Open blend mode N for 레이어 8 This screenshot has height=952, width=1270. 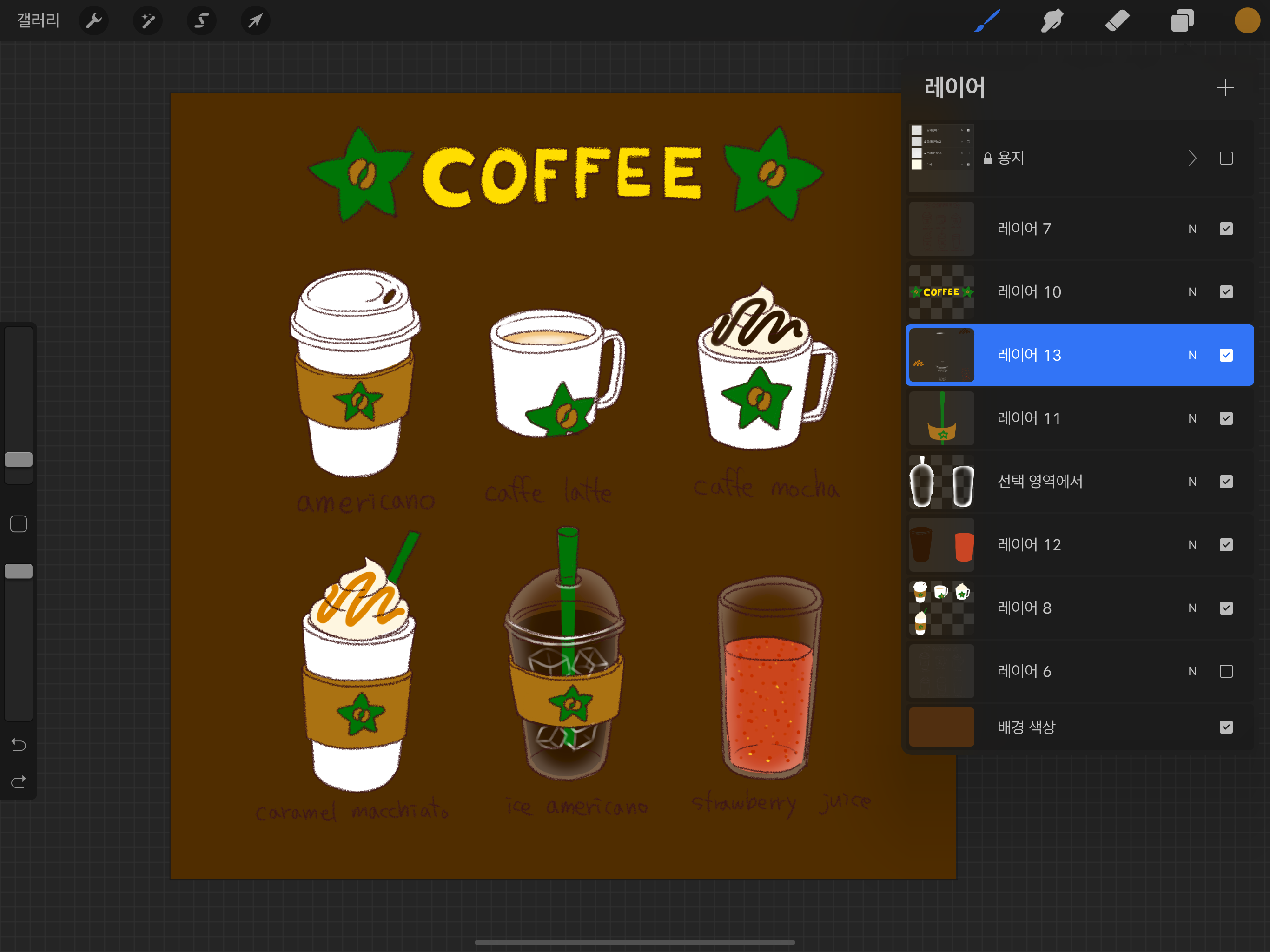tap(1192, 608)
